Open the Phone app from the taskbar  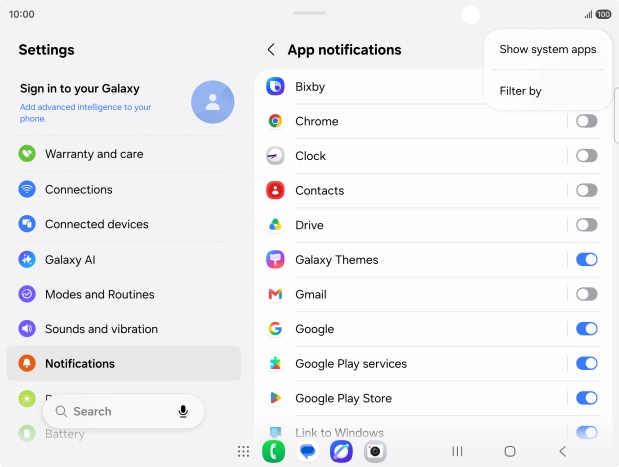click(273, 451)
